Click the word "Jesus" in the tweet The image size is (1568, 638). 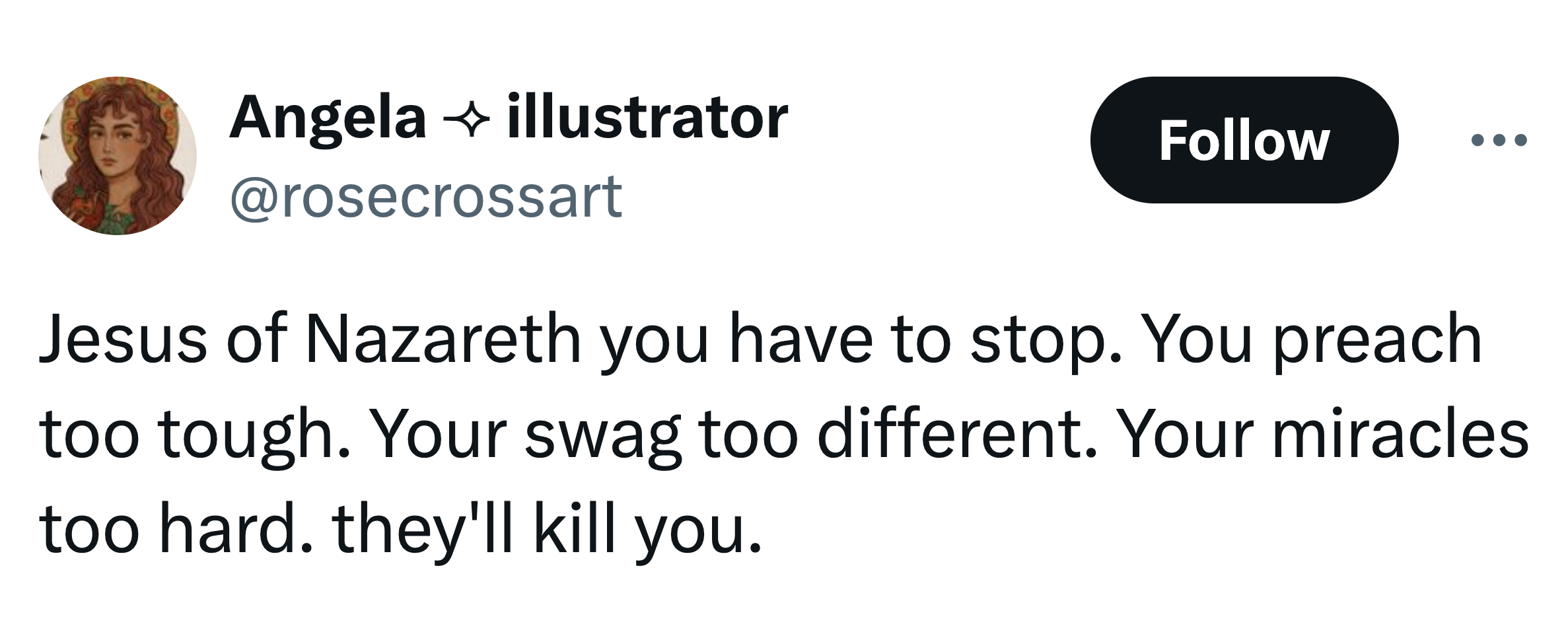tap(122, 339)
